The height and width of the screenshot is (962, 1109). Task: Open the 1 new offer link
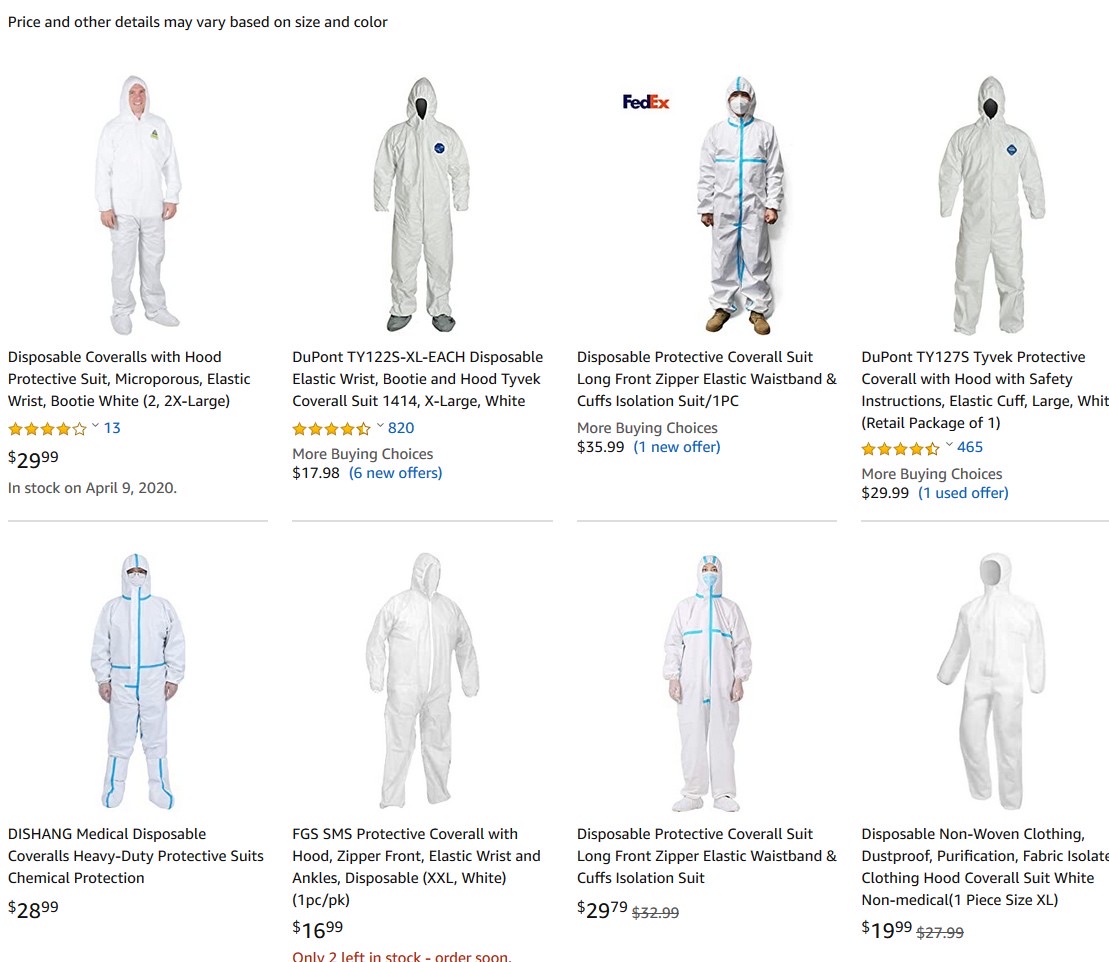(677, 447)
